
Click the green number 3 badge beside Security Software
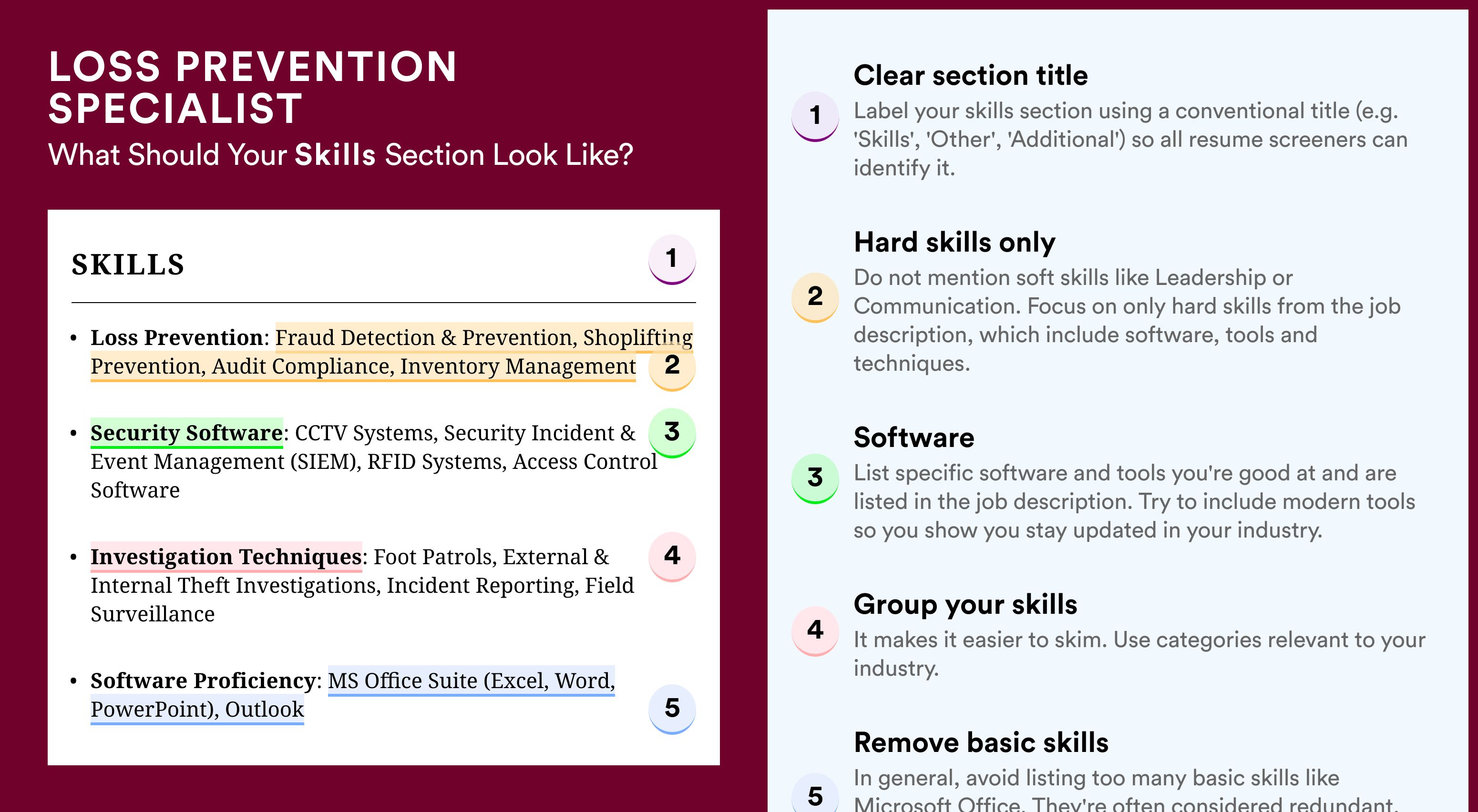672,432
